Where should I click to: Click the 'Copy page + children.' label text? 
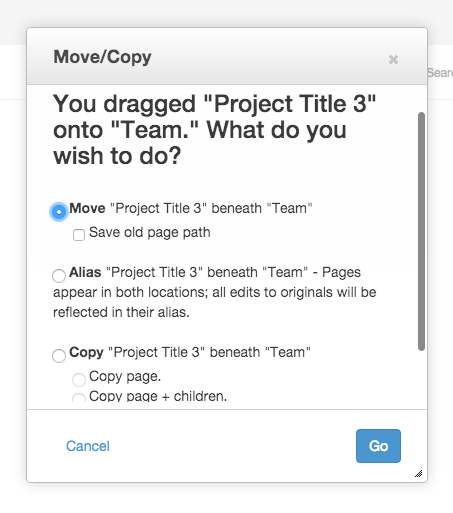158,396
